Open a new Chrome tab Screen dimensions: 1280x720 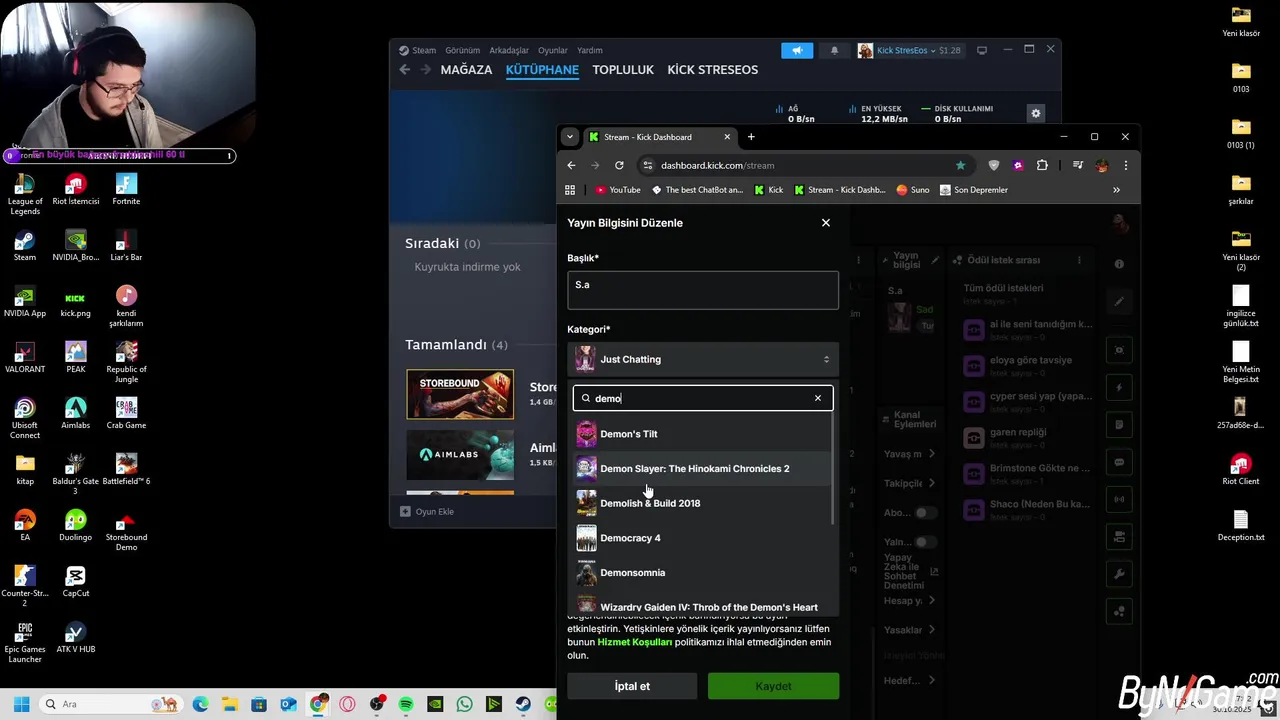tap(751, 137)
